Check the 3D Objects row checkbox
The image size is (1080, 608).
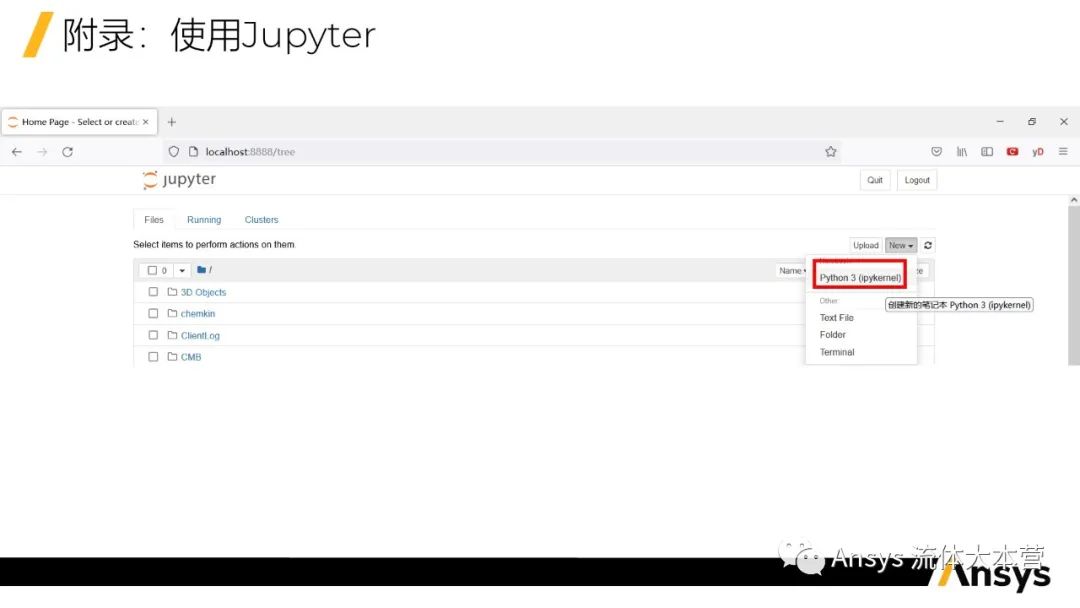click(x=153, y=292)
